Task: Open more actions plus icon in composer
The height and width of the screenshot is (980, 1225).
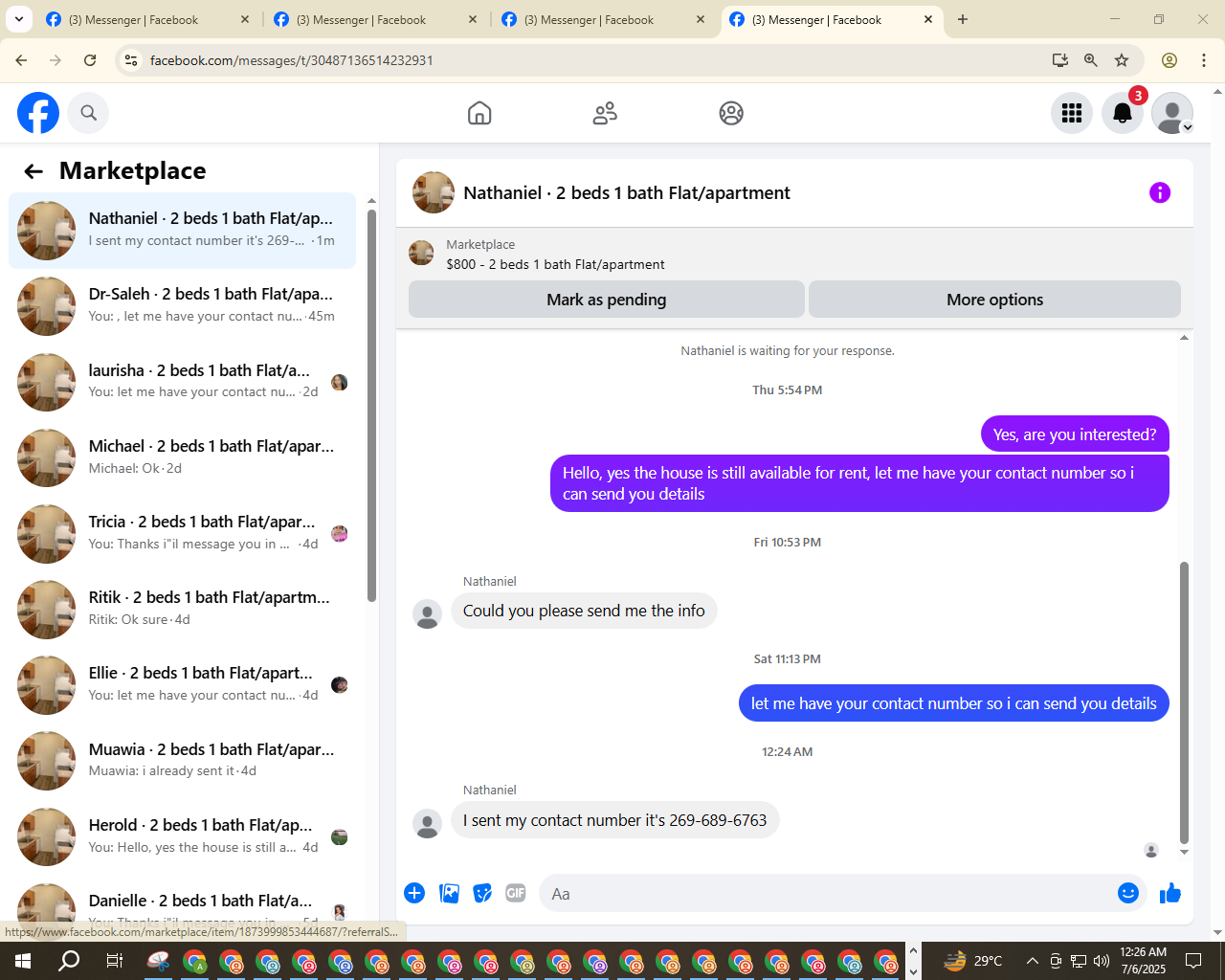Action: [x=414, y=893]
